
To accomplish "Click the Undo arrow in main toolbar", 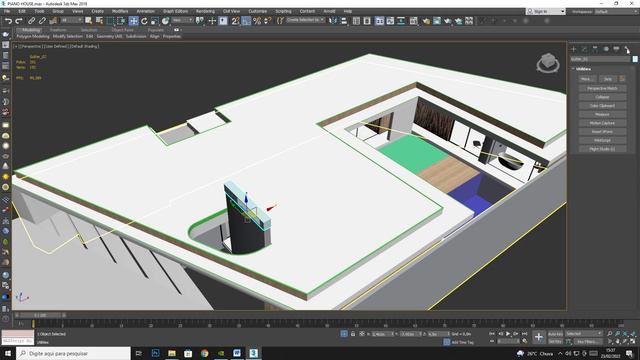I will point(8,21).
